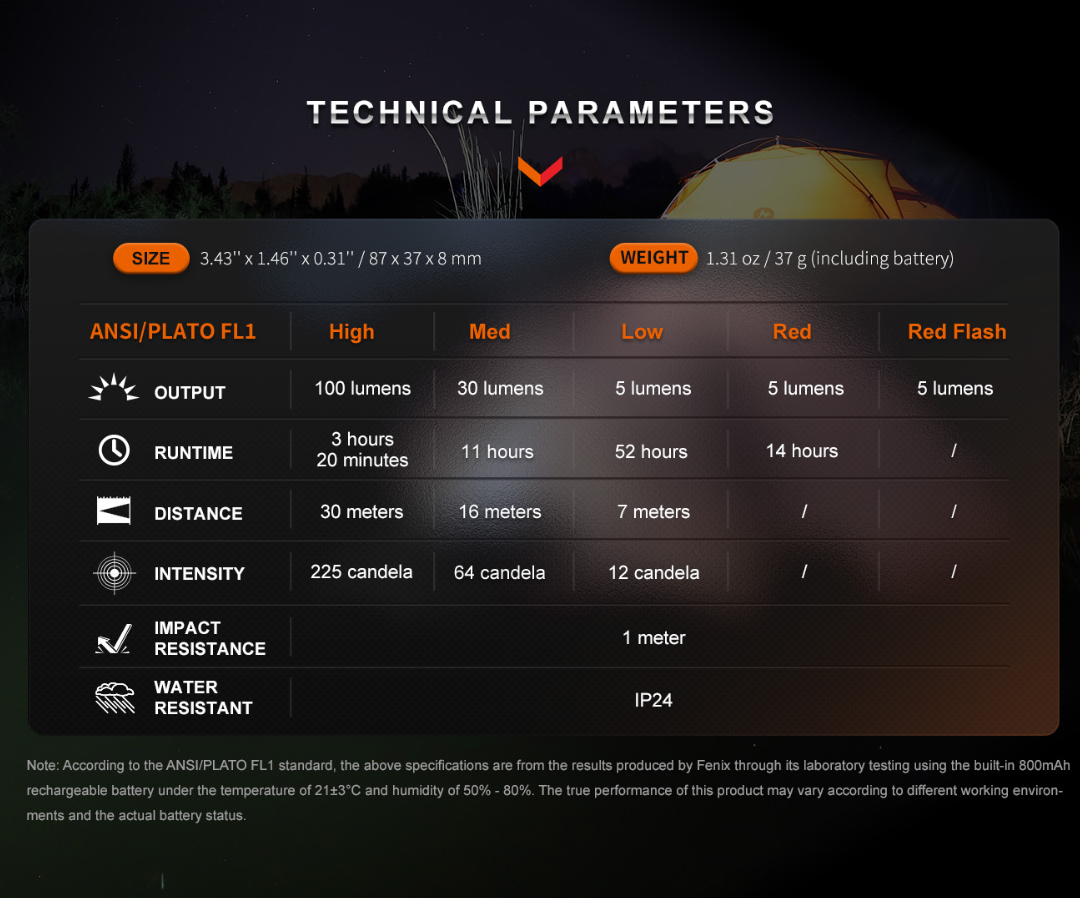The width and height of the screenshot is (1080, 898).
Task: Click the Red Flash column header
Action: (957, 332)
